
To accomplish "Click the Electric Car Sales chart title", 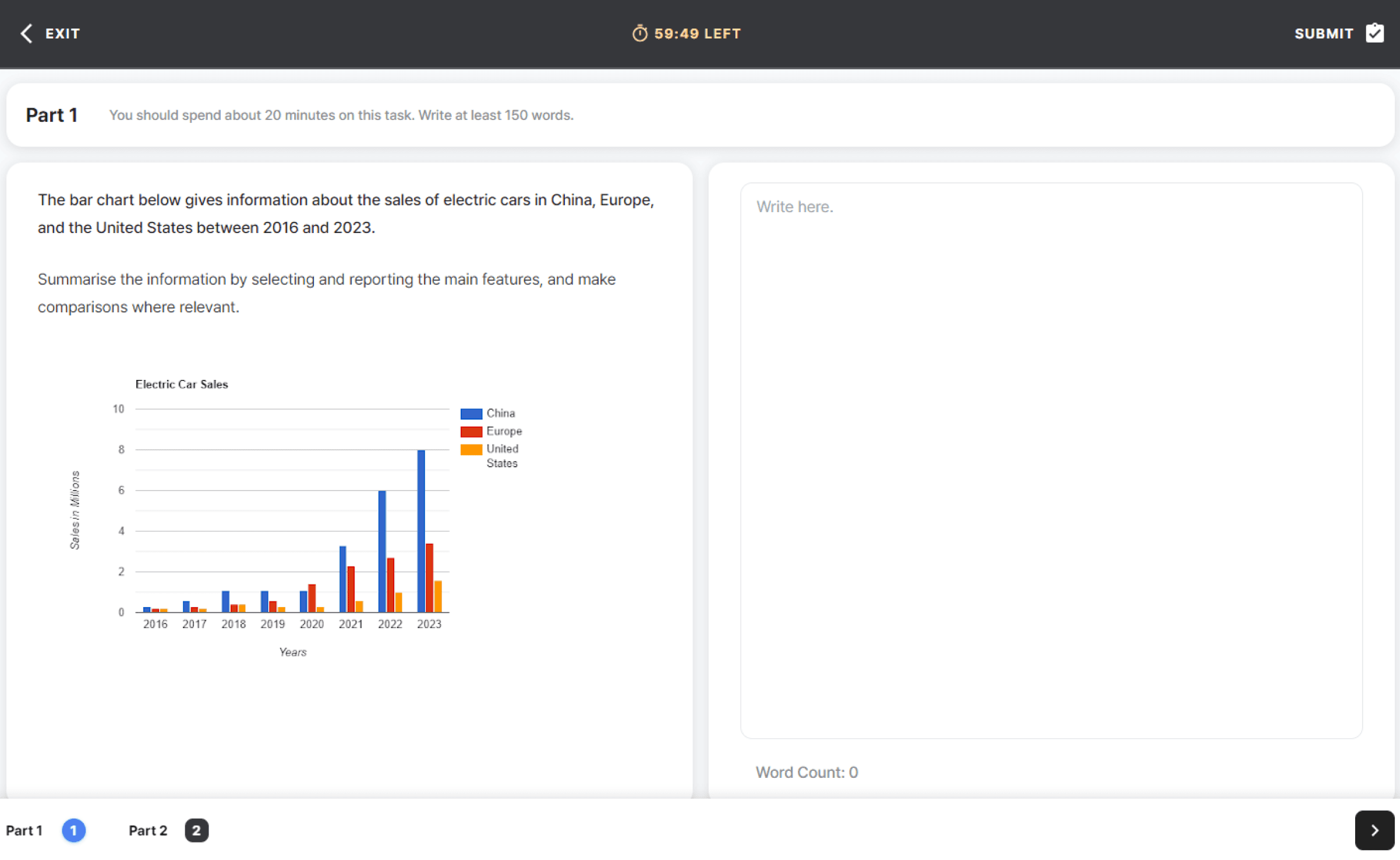I will (182, 384).
